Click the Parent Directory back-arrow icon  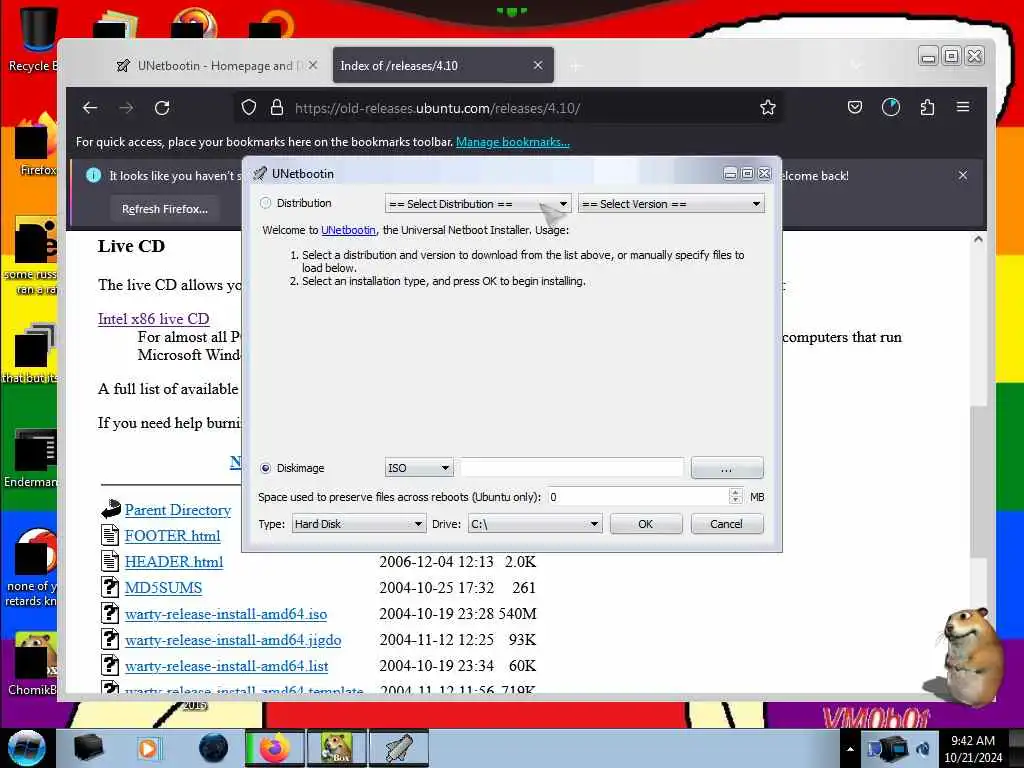coord(110,509)
